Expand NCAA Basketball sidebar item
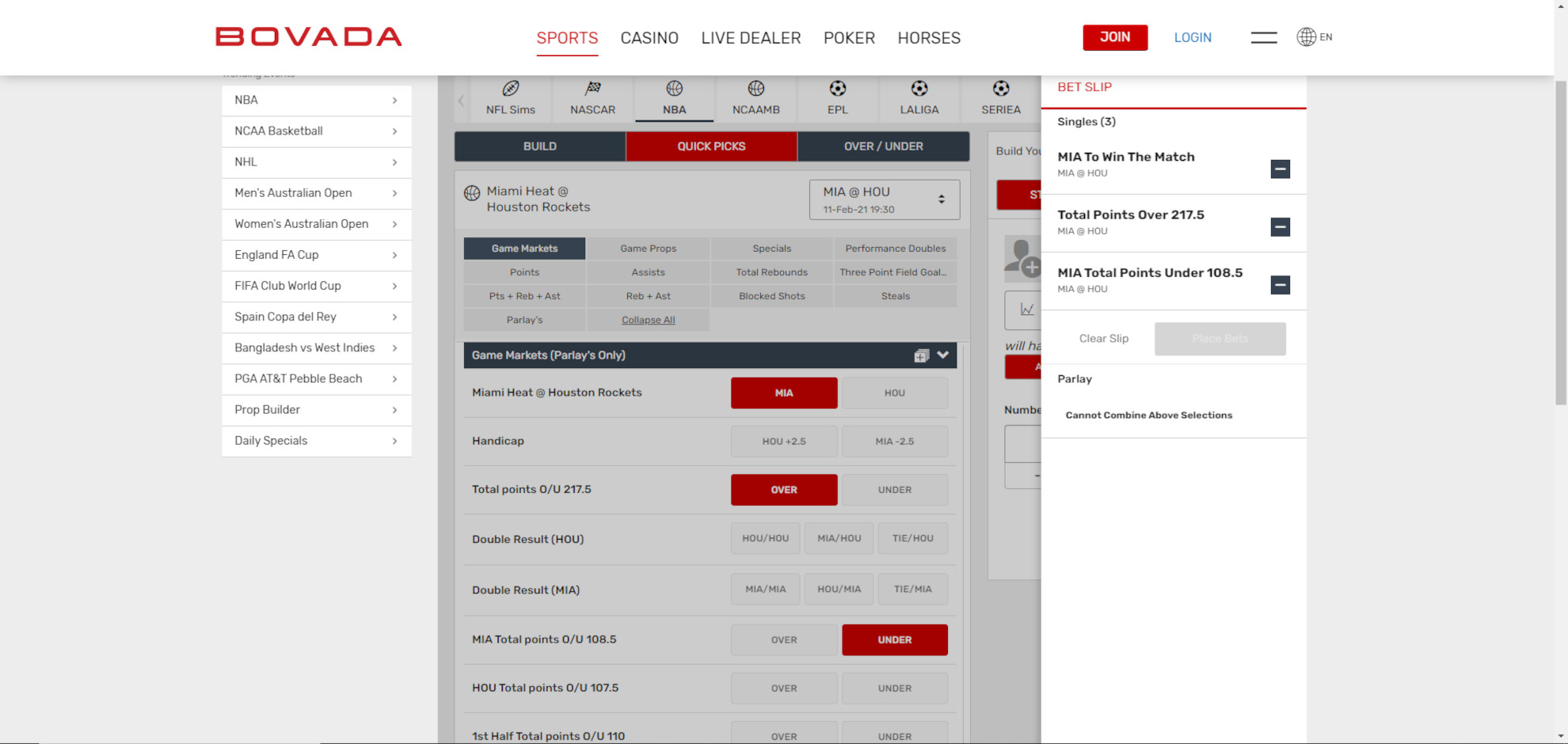This screenshot has width=1568, height=744. (x=317, y=131)
